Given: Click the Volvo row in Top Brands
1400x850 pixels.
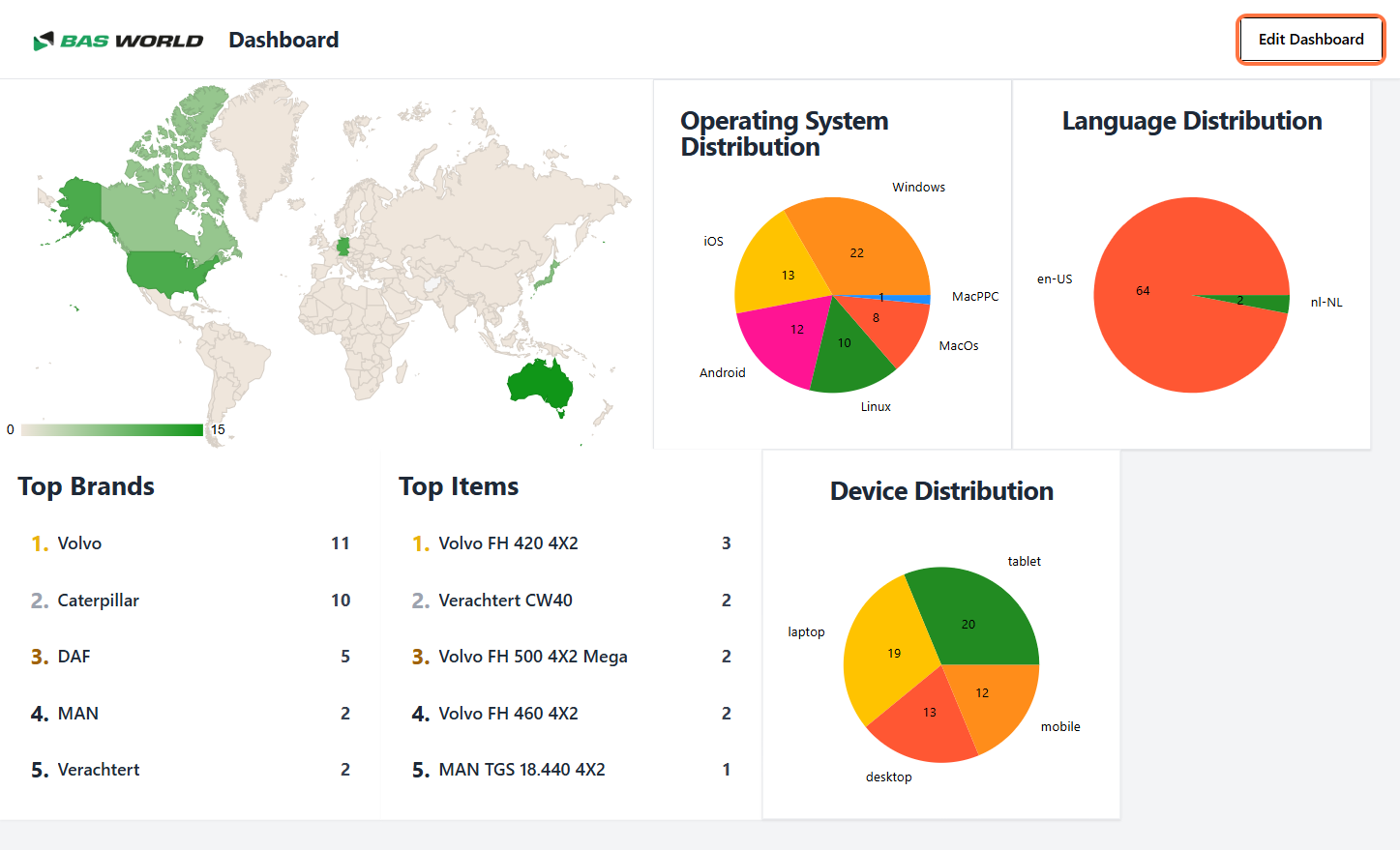Looking at the screenshot, I should [190, 543].
